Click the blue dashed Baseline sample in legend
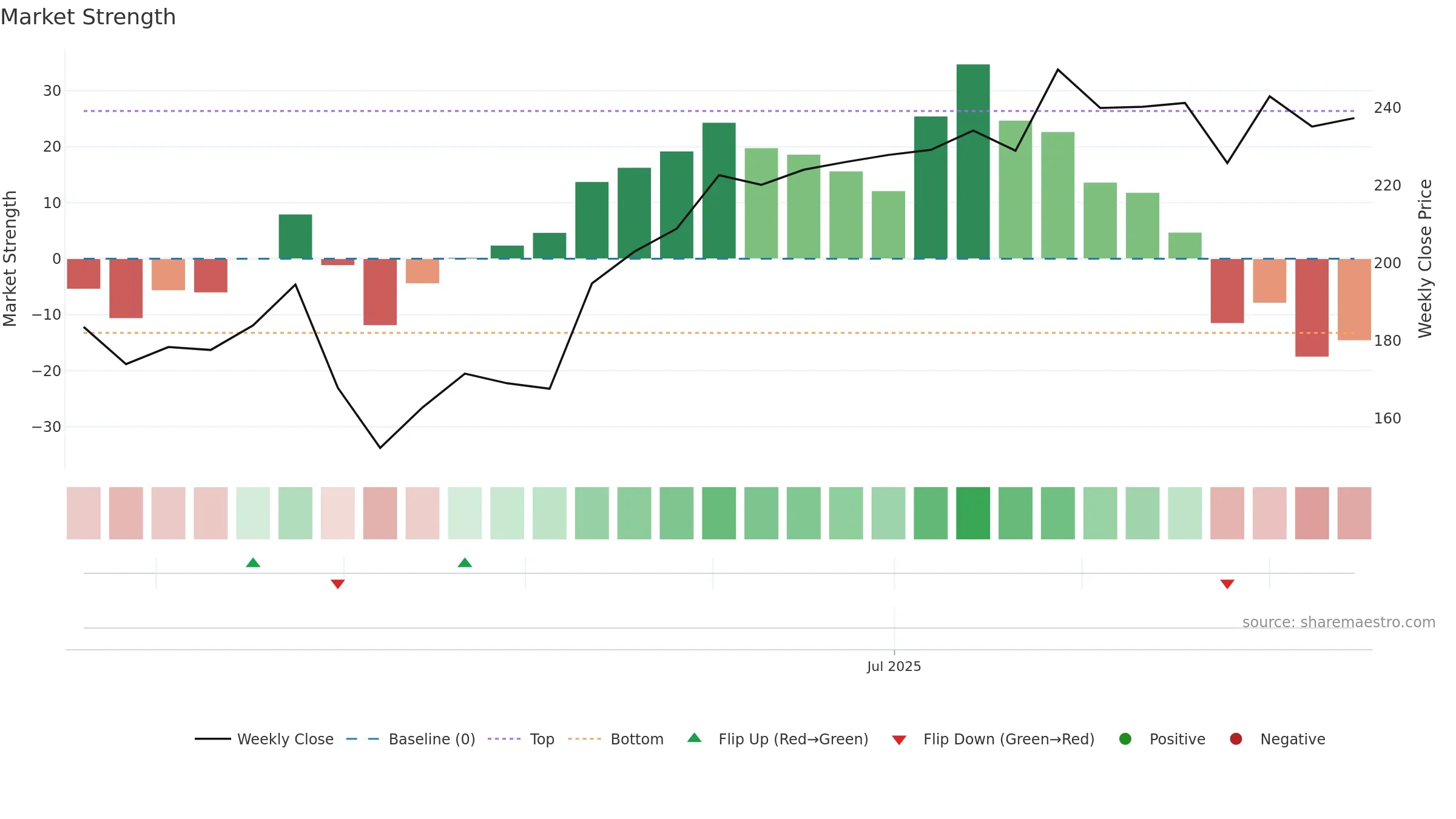 (362, 739)
